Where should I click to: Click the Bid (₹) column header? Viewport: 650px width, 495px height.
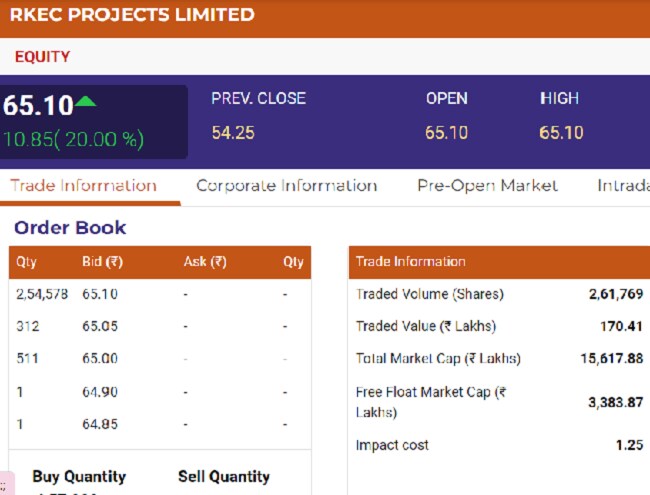(x=102, y=262)
